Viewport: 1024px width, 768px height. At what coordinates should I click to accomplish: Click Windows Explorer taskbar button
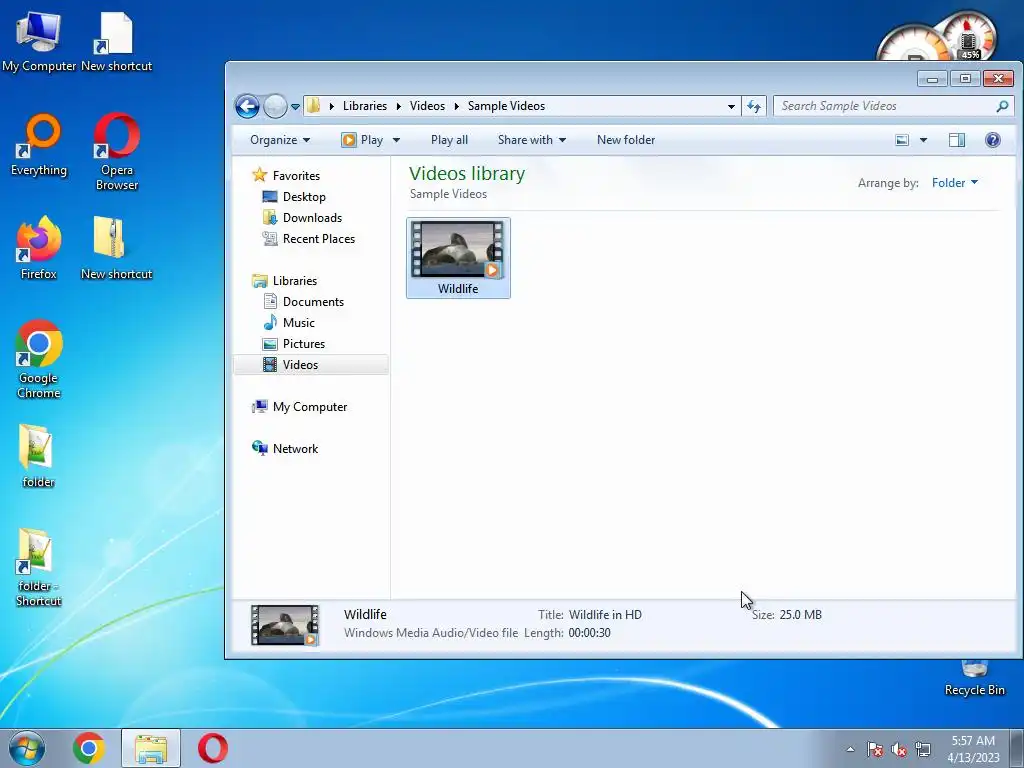pos(150,748)
